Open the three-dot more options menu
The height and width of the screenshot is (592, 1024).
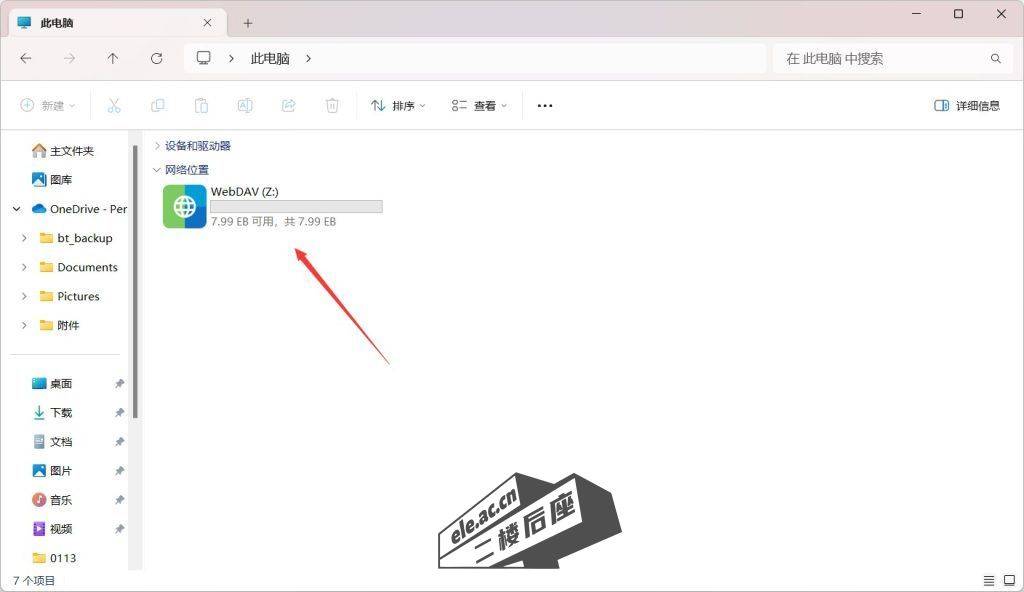[x=545, y=105]
